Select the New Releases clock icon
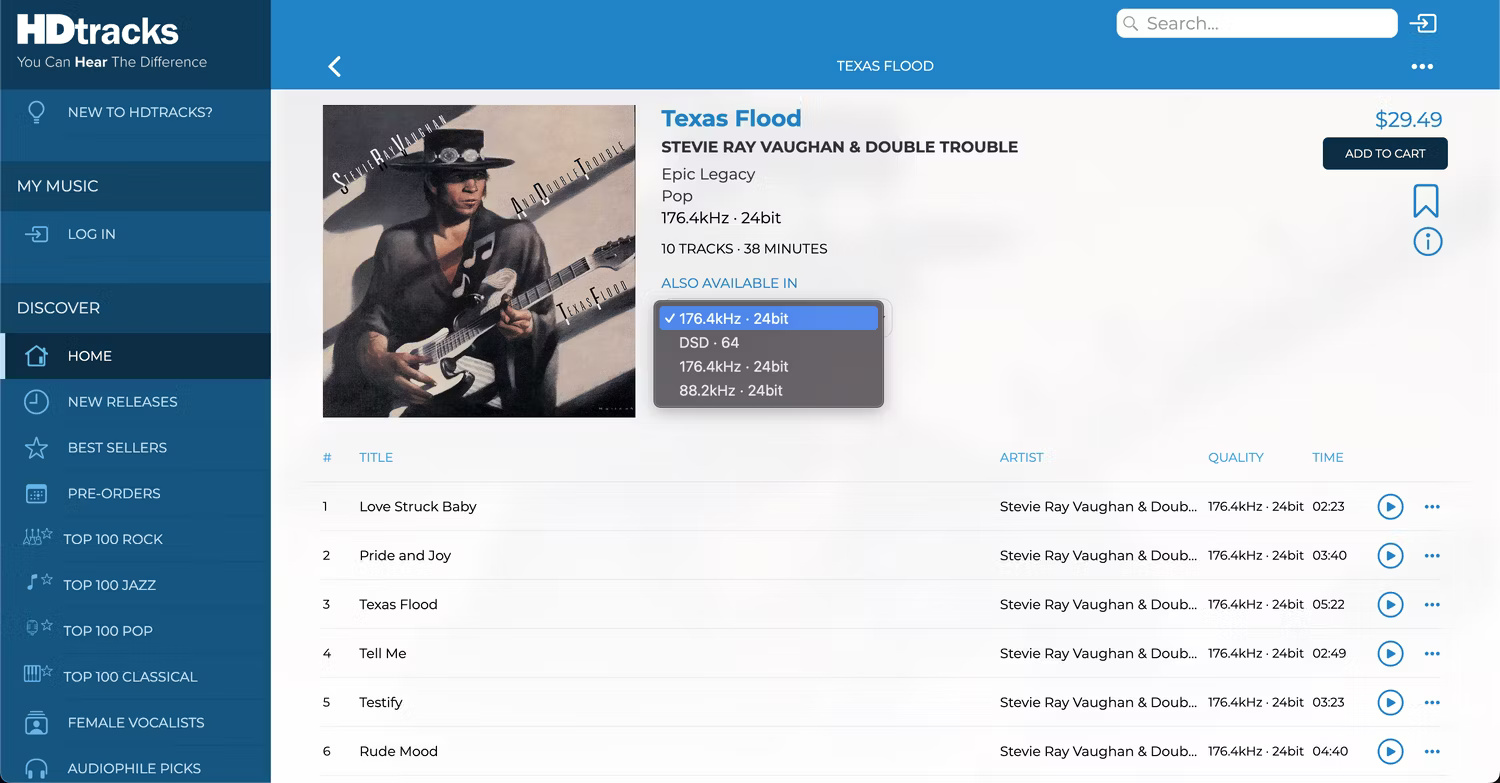Screen dimensions: 1500x783 point(34,402)
